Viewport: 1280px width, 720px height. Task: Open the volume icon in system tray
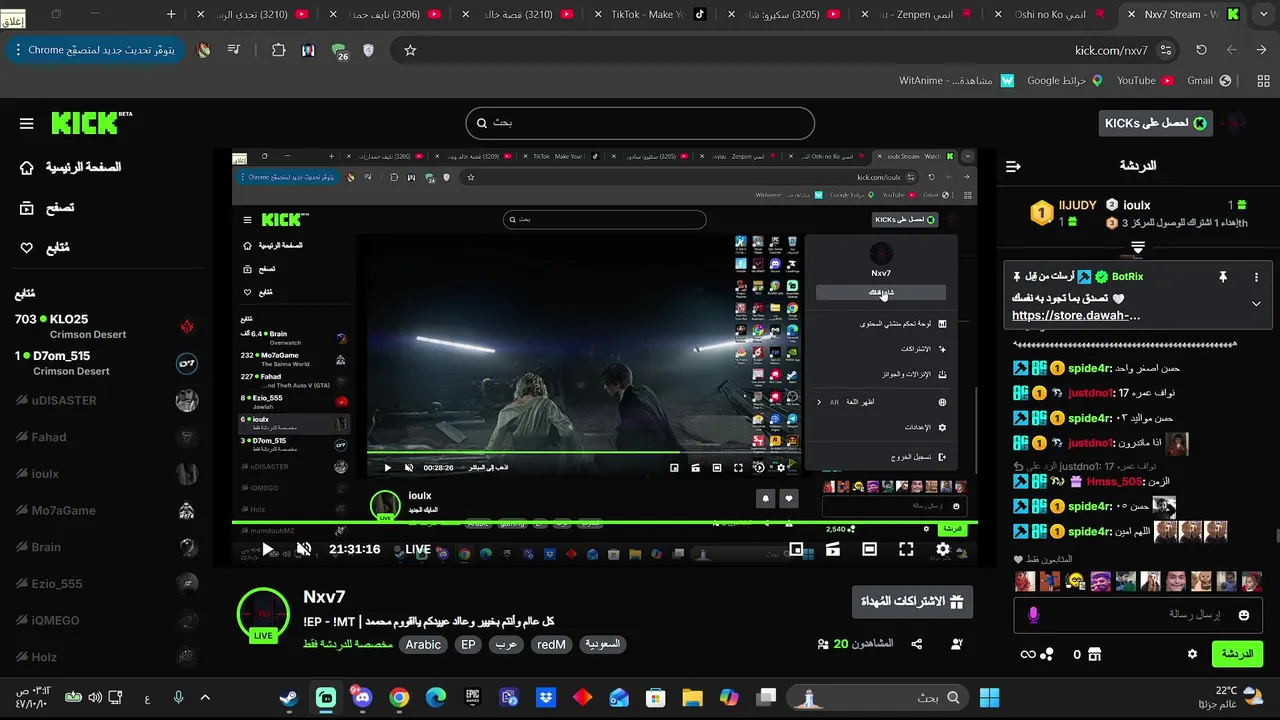click(95, 698)
